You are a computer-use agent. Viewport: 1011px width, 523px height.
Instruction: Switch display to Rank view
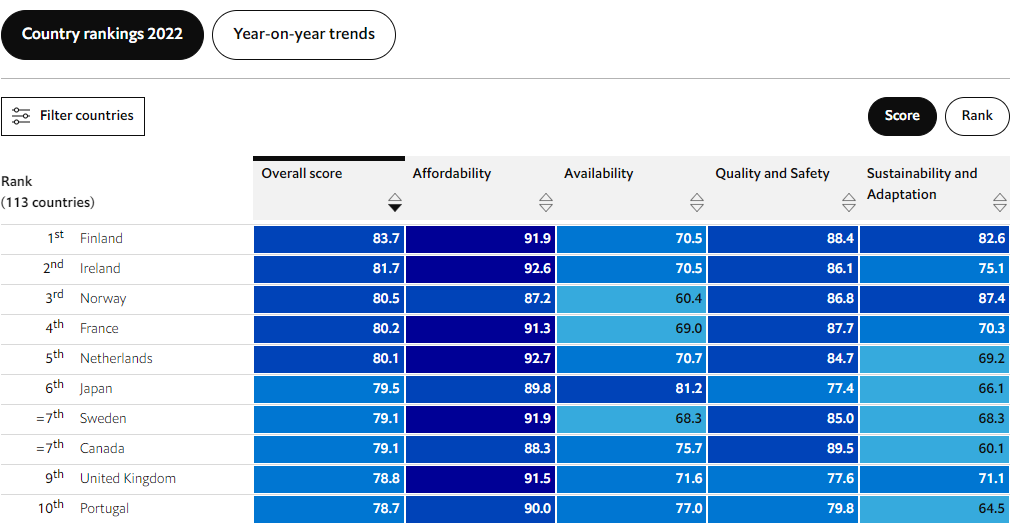pos(977,116)
